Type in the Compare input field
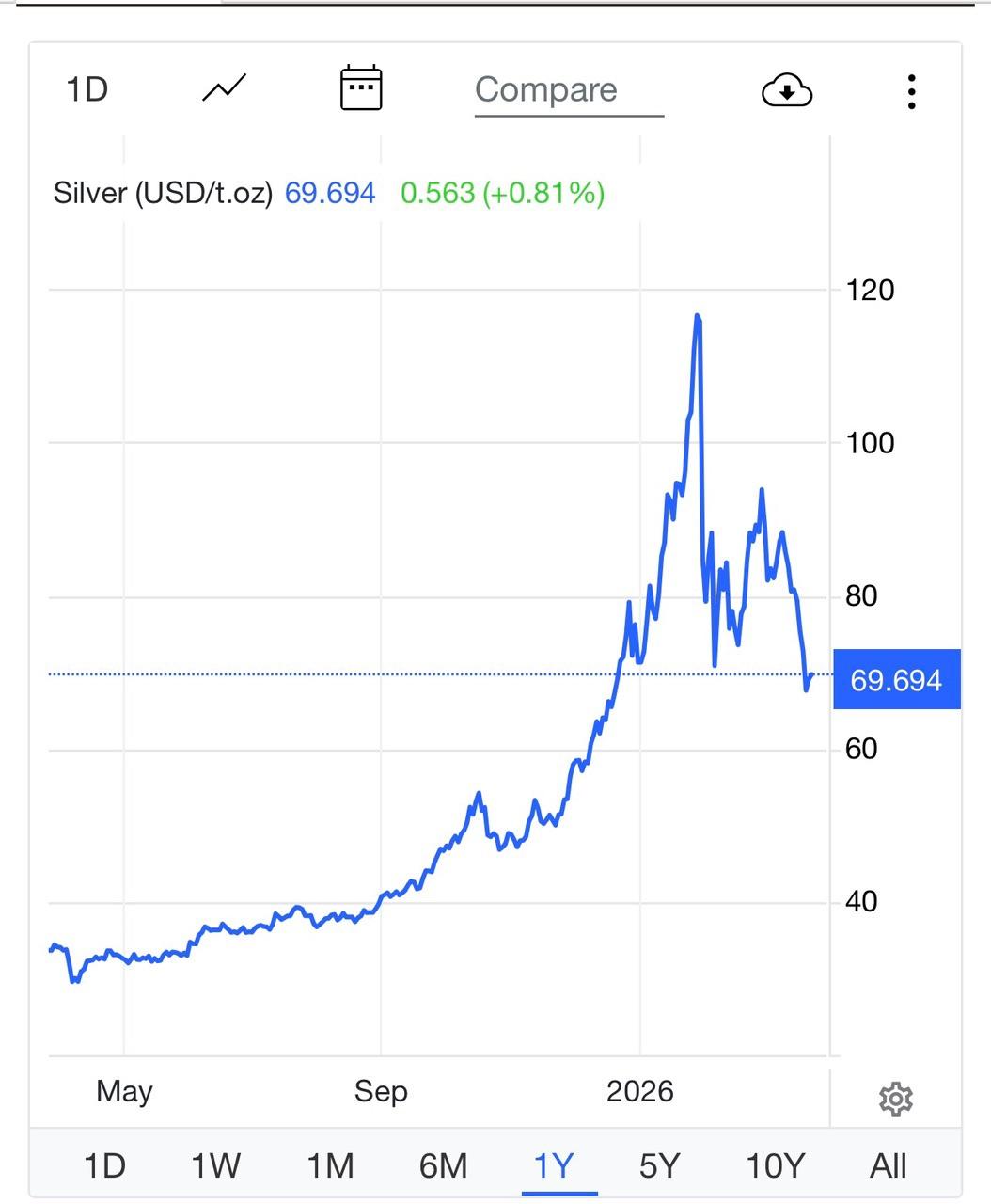 [568, 90]
